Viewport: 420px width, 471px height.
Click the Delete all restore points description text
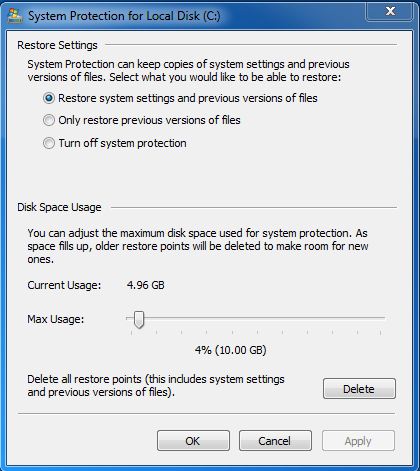(156, 385)
